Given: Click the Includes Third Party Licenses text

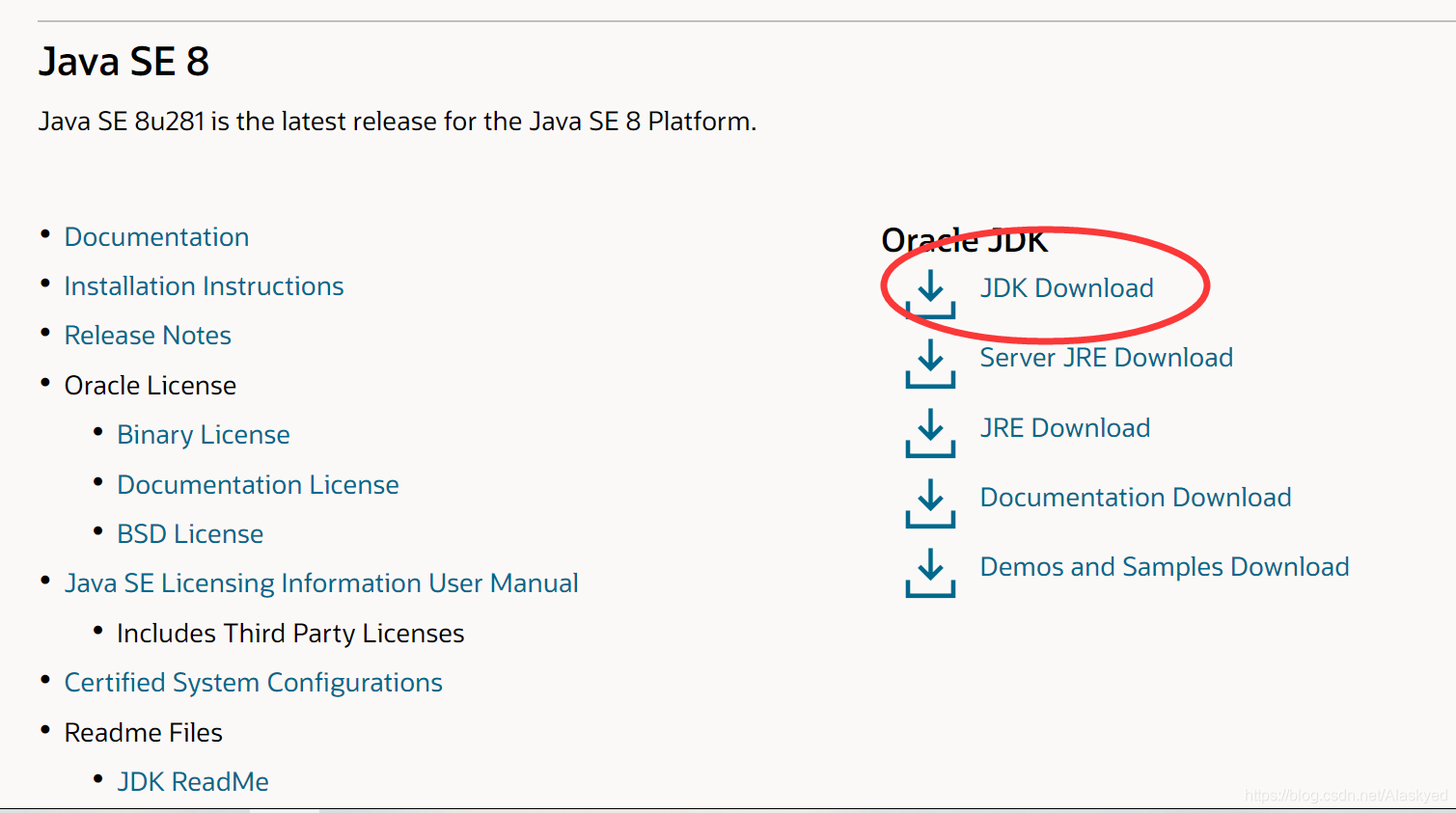Looking at the screenshot, I should click(x=290, y=634).
